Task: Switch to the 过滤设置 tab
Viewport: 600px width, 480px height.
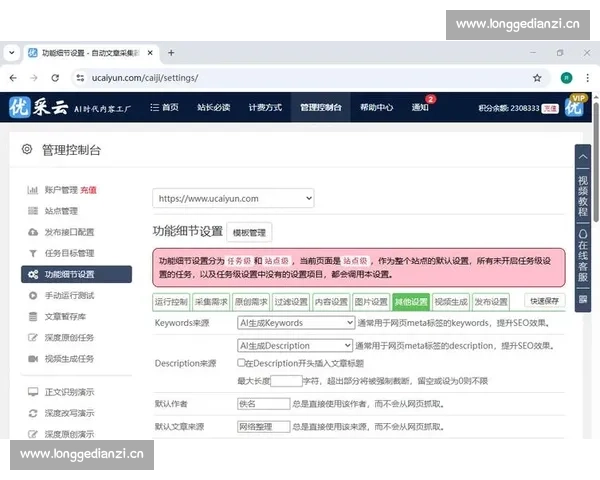Action: 291,302
